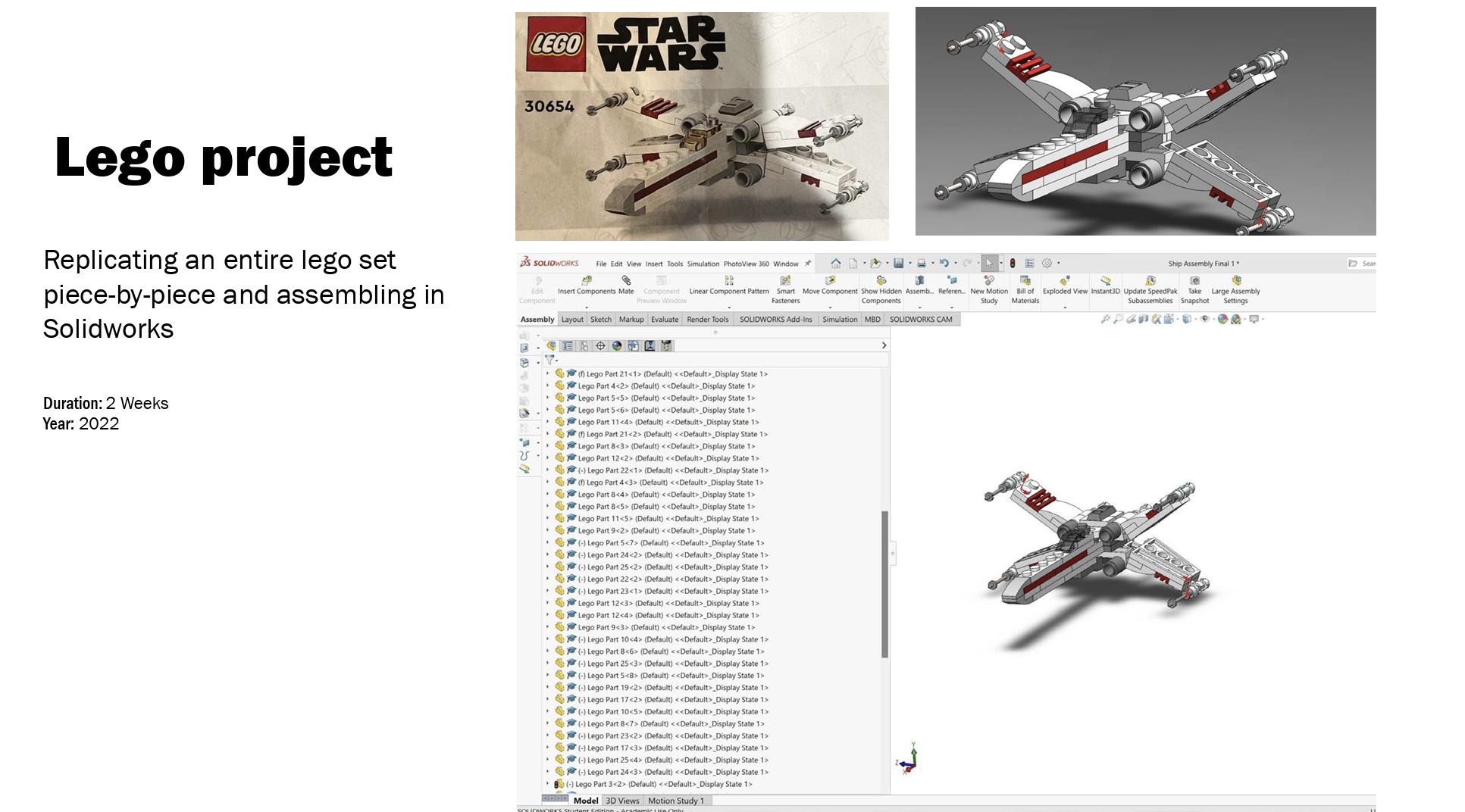The height and width of the screenshot is (812, 1465).
Task: Expand the manager pane chevron arrow
Action: click(x=884, y=345)
